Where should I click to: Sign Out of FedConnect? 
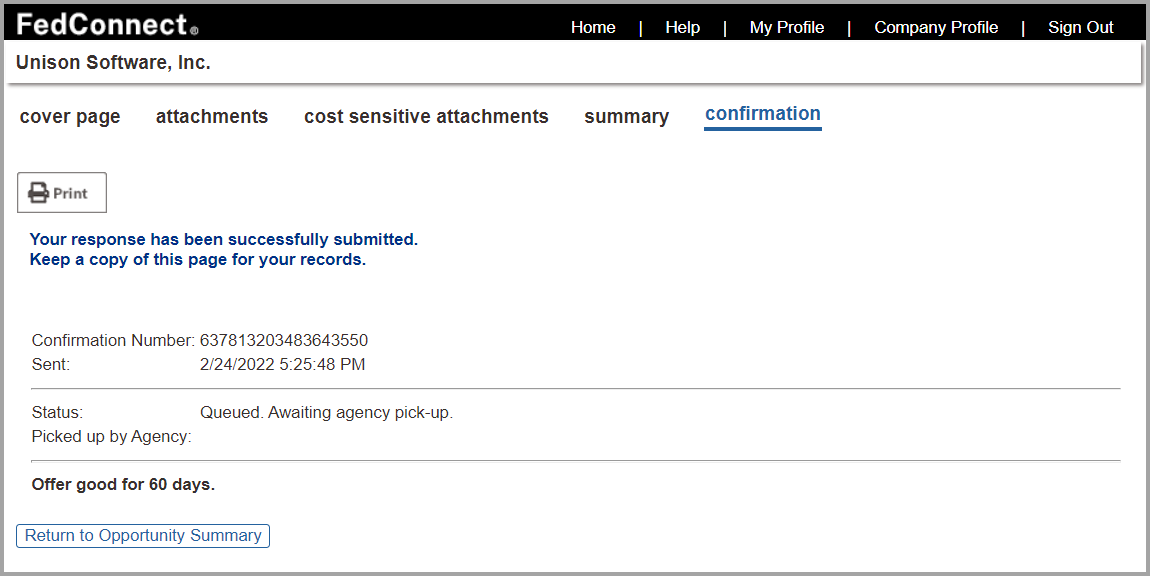(1080, 28)
